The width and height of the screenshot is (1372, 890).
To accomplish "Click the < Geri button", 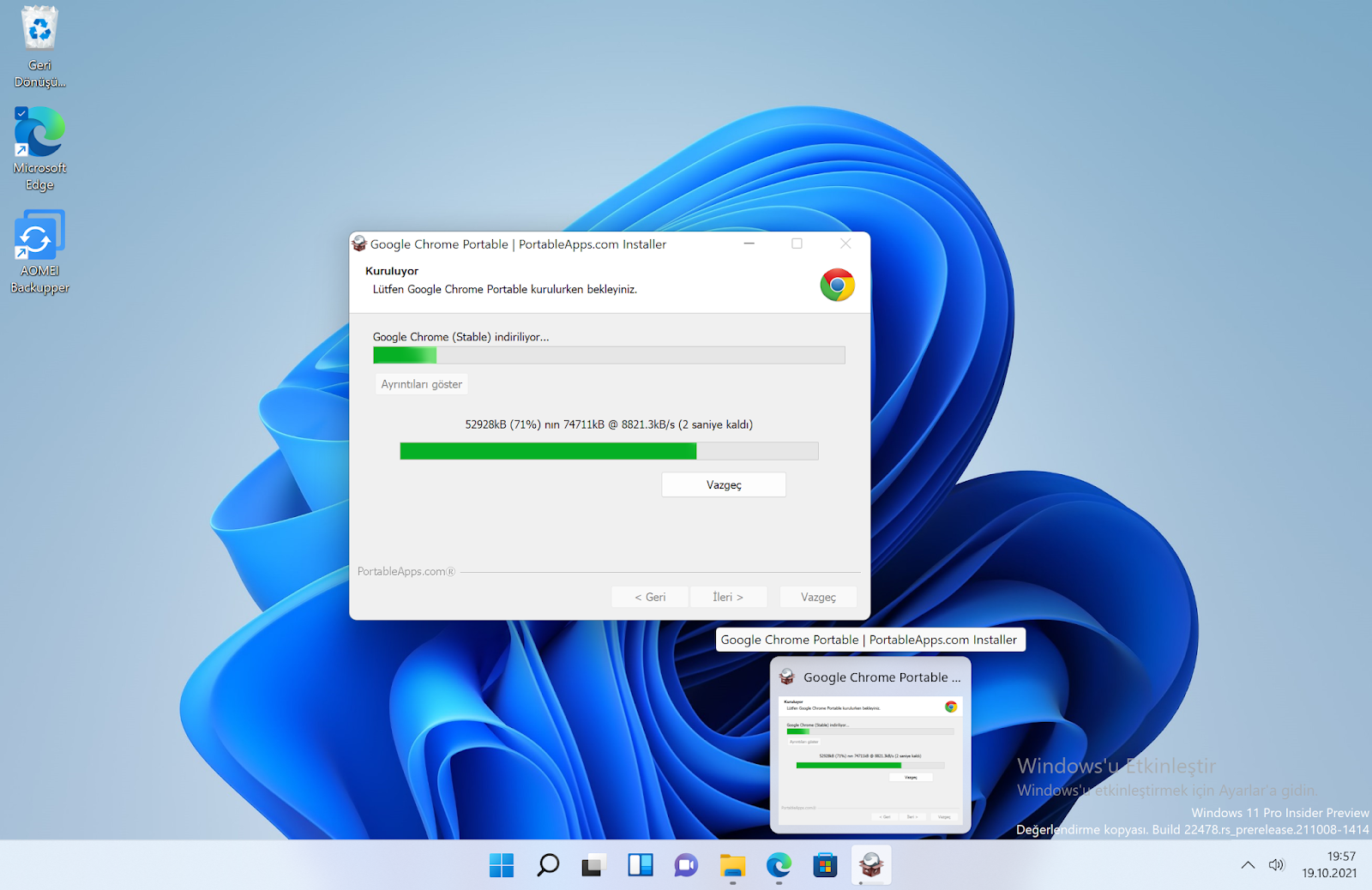I will tap(650, 597).
